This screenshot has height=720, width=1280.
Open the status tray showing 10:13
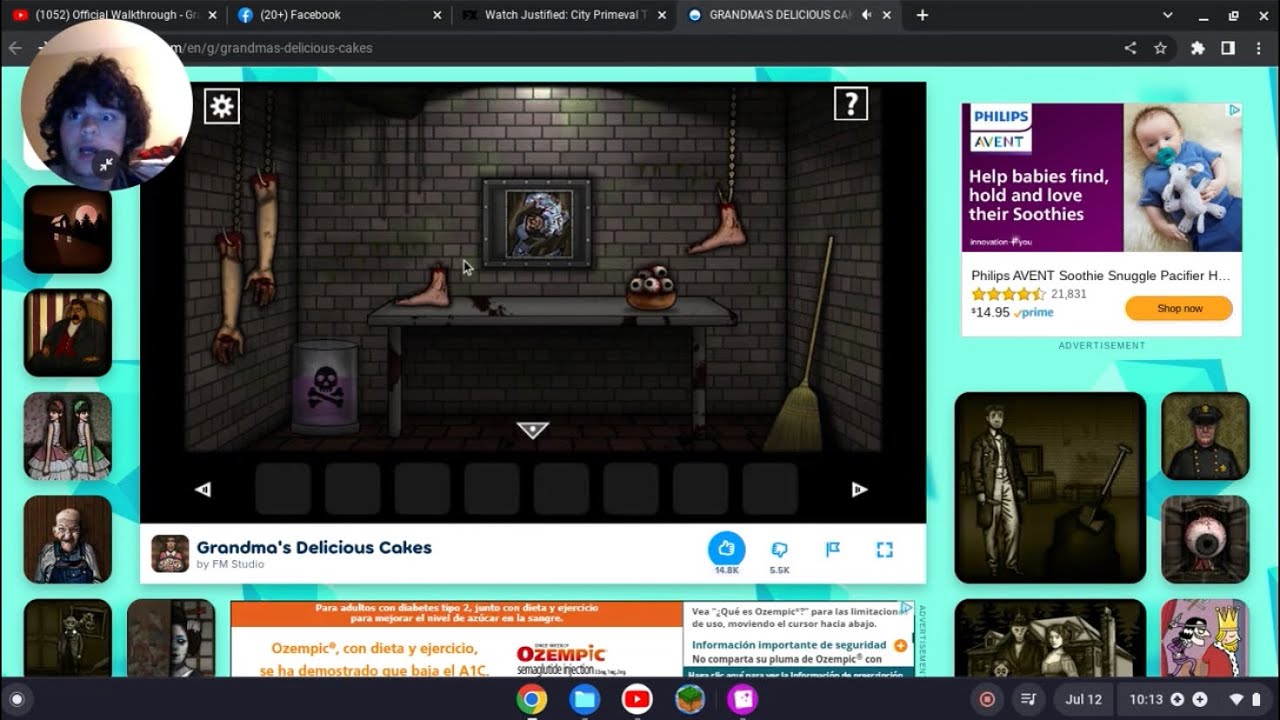[x=1193, y=699]
